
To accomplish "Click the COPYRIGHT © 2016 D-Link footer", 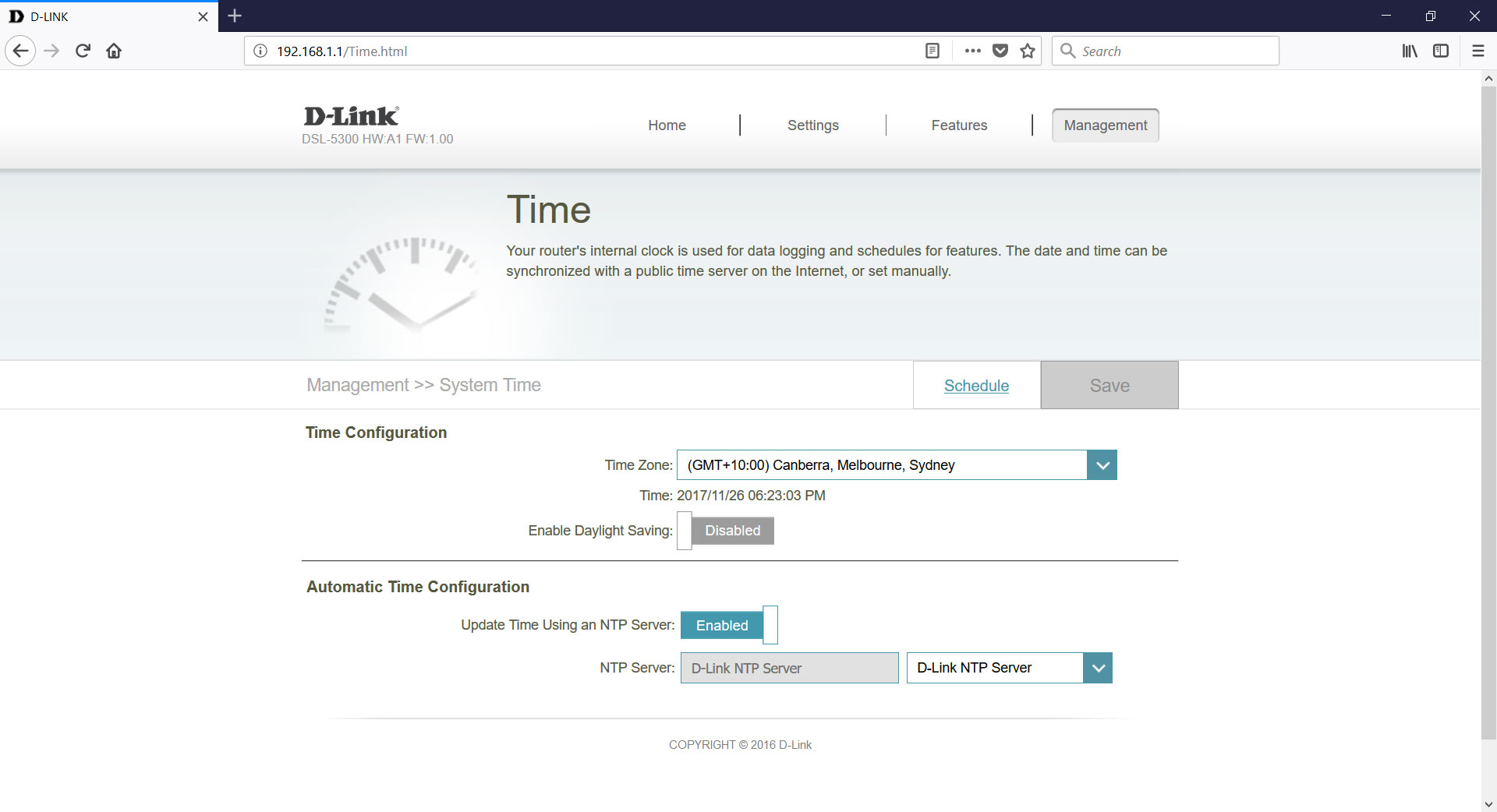I will point(740,745).
